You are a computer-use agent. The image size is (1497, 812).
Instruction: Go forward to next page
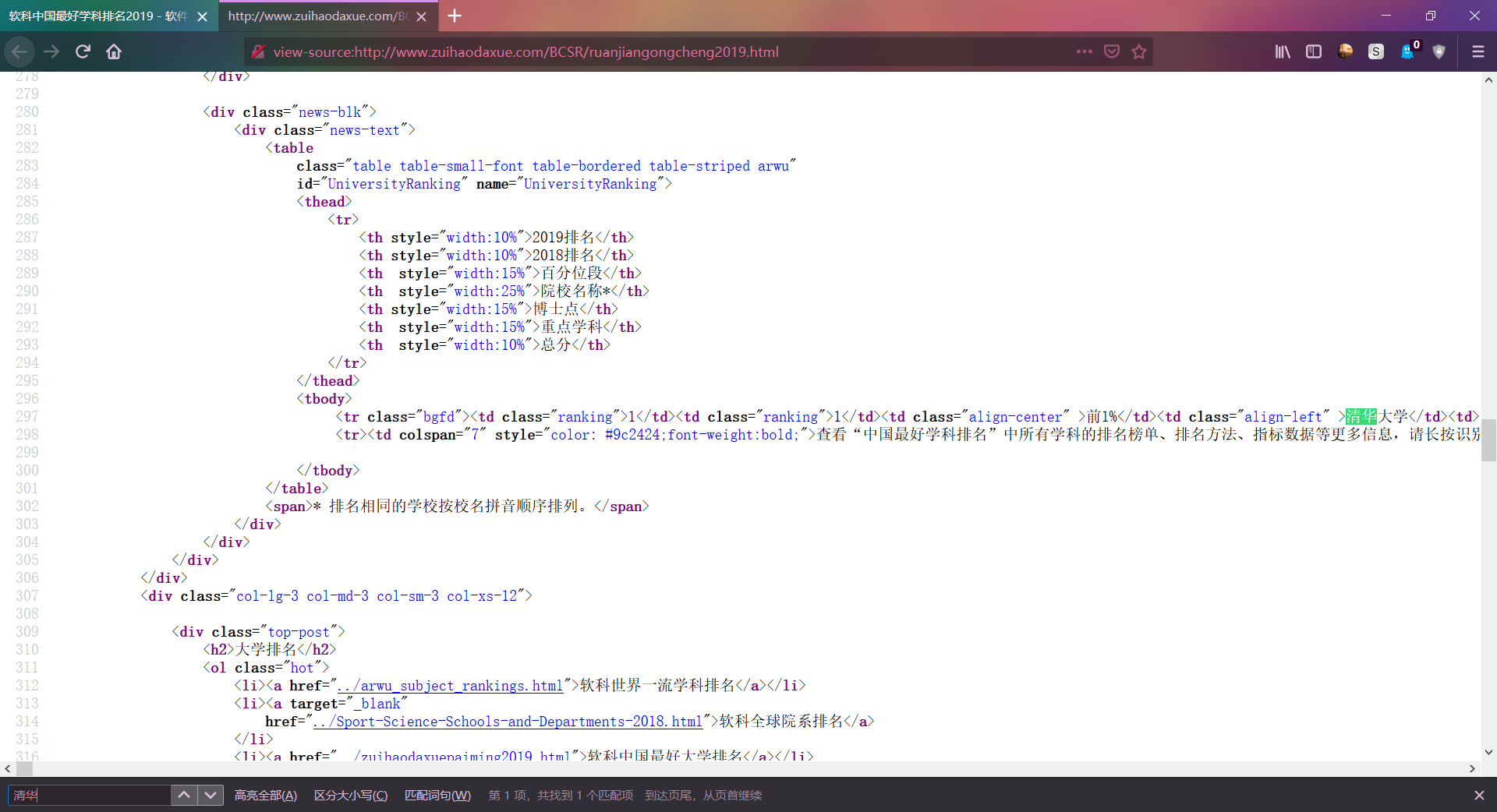click(51, 51)
